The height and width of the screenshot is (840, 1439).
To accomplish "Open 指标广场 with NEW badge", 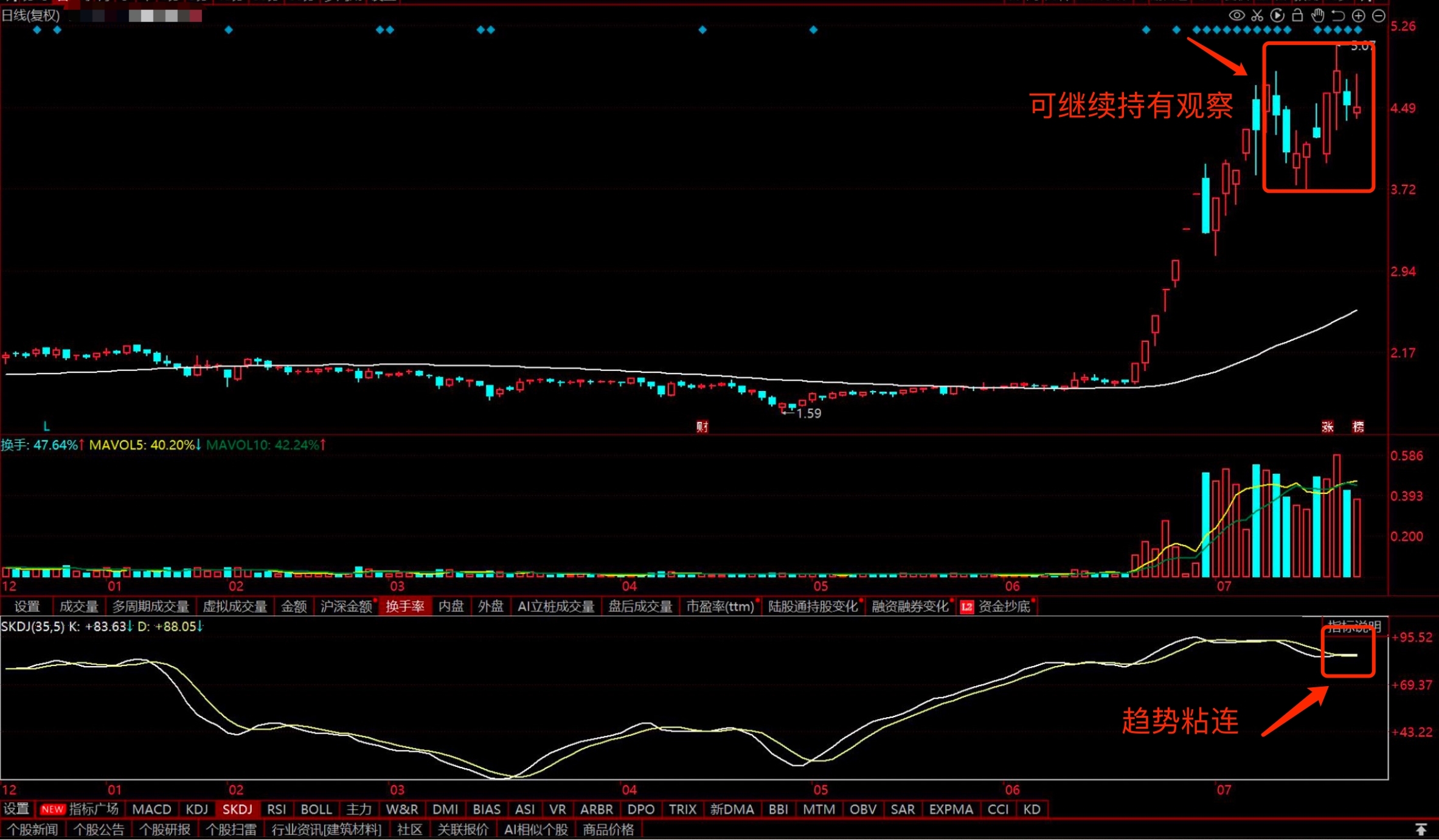I will pos(80,810).
